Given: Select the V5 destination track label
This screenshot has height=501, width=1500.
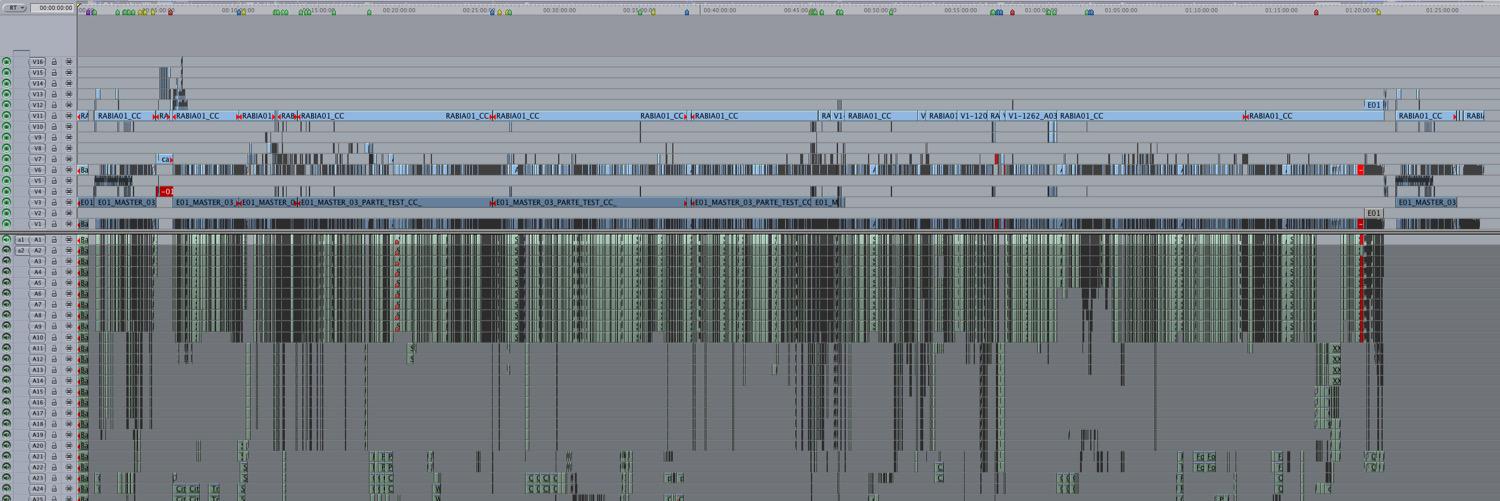Looking at the screenshot, I should click(38, 181).
